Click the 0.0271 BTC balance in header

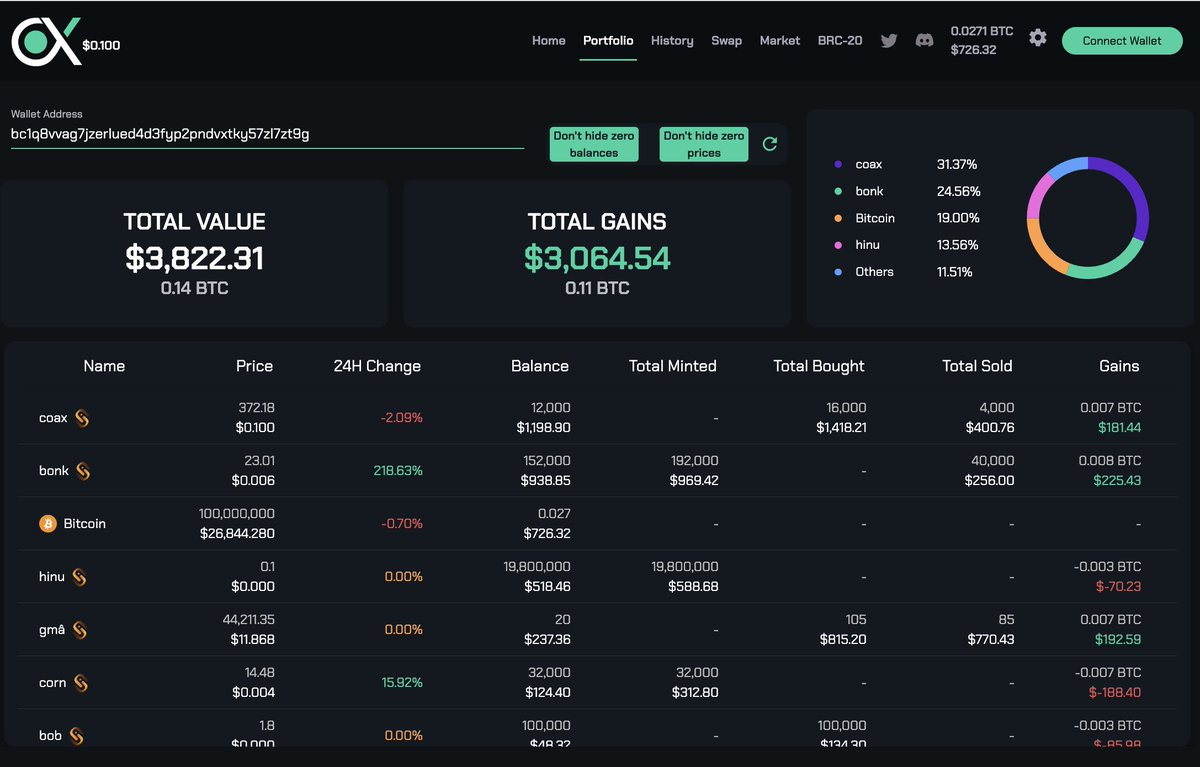coord(982,31)
